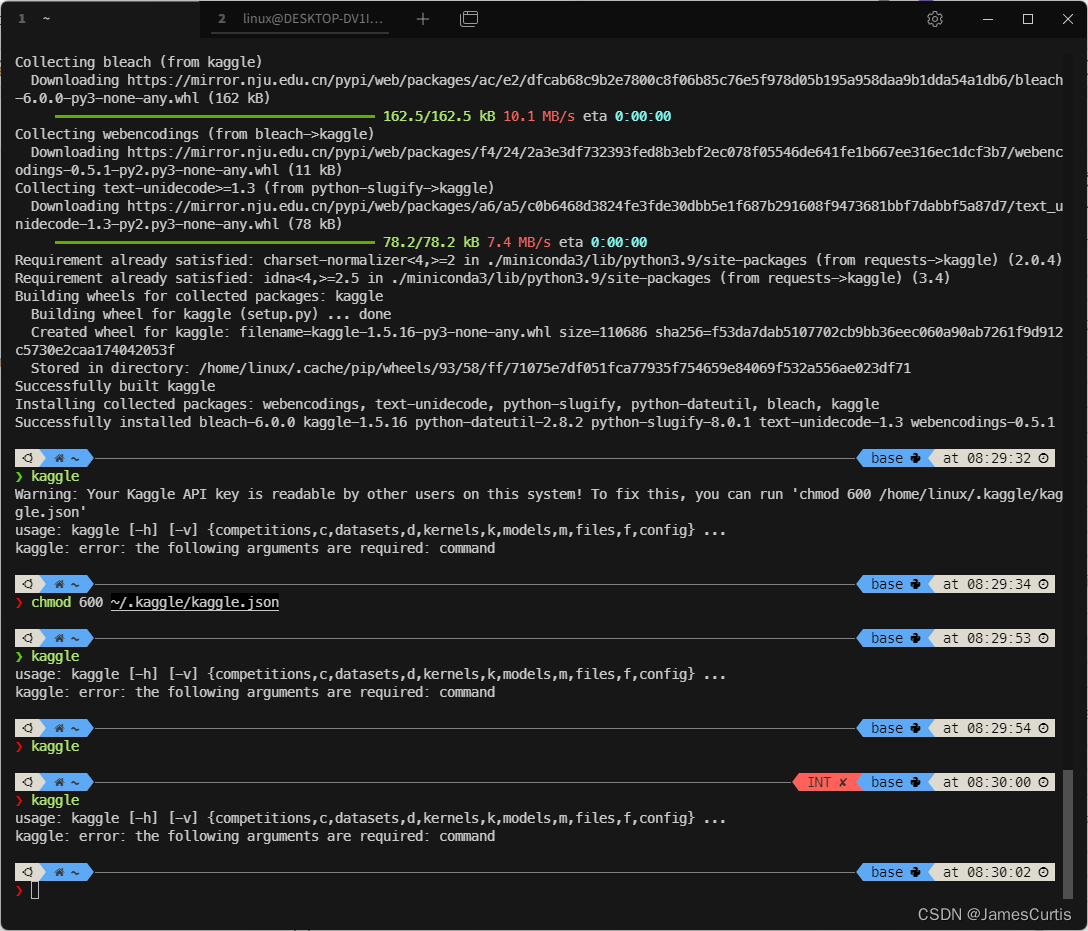Click the text-unidecode download progress bar
This screenshot has width=1088, height=931.
tap(214, 242)
